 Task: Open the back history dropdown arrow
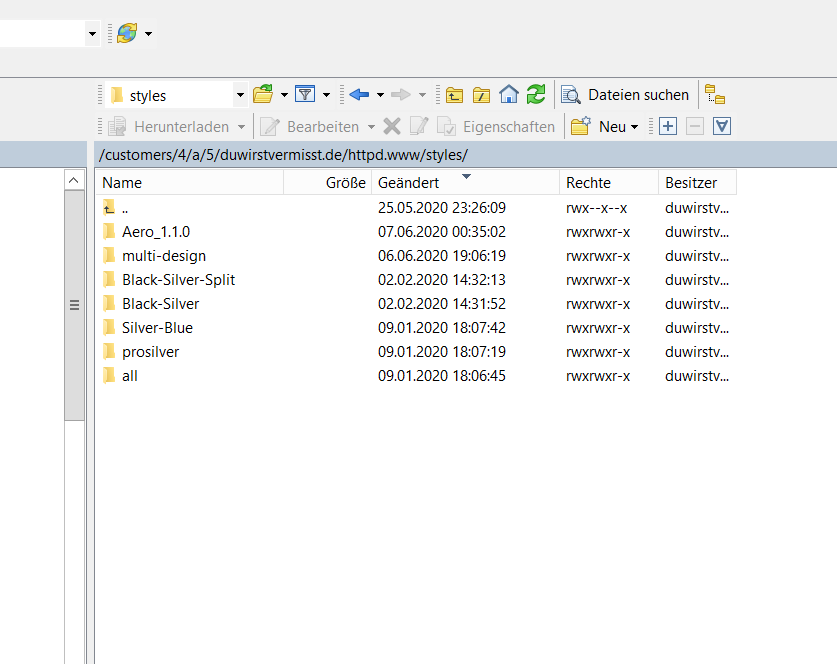[380, 96]
